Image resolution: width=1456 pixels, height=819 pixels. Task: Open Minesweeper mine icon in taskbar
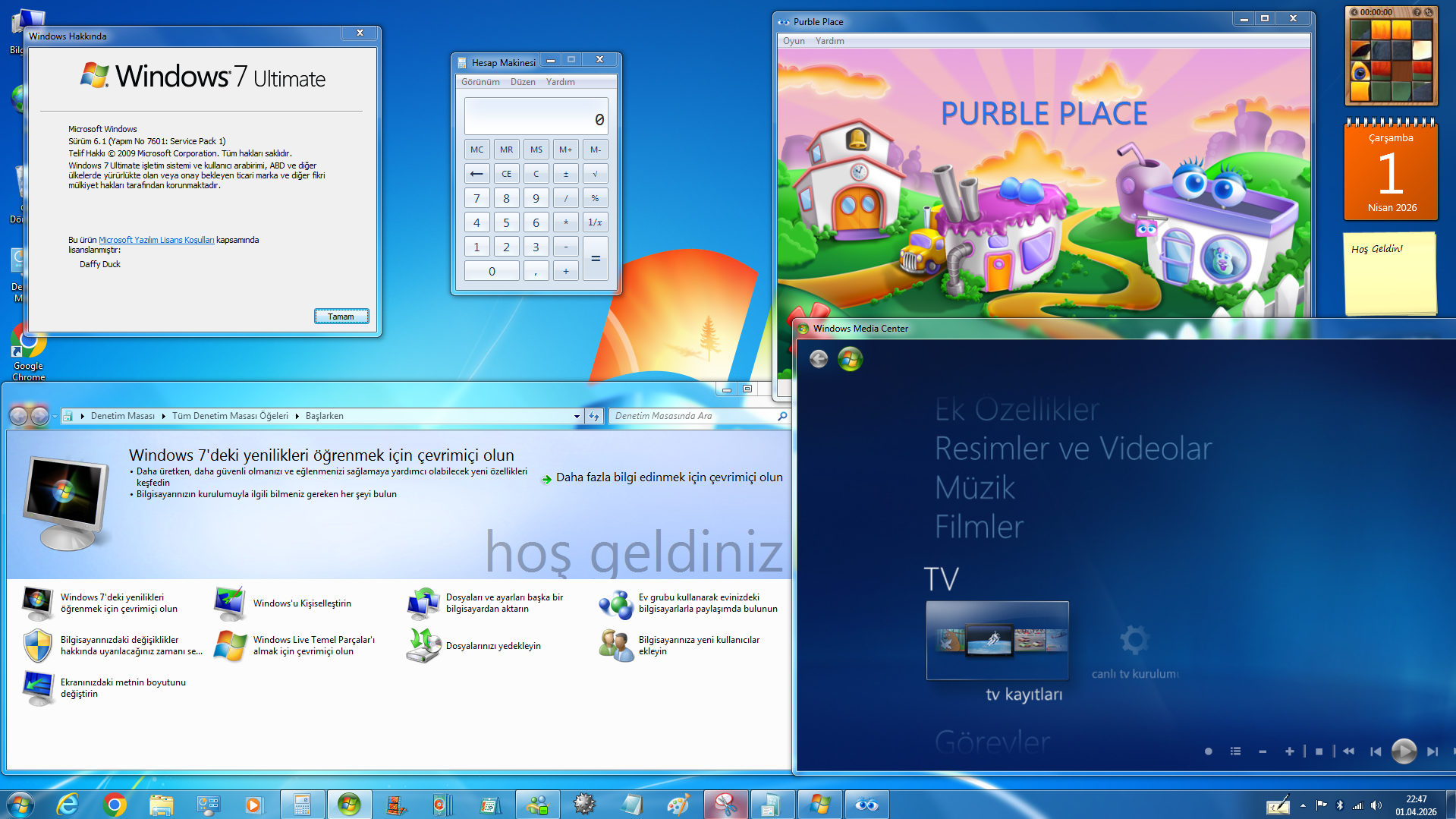pyautogui.click(x=584, y=805)
